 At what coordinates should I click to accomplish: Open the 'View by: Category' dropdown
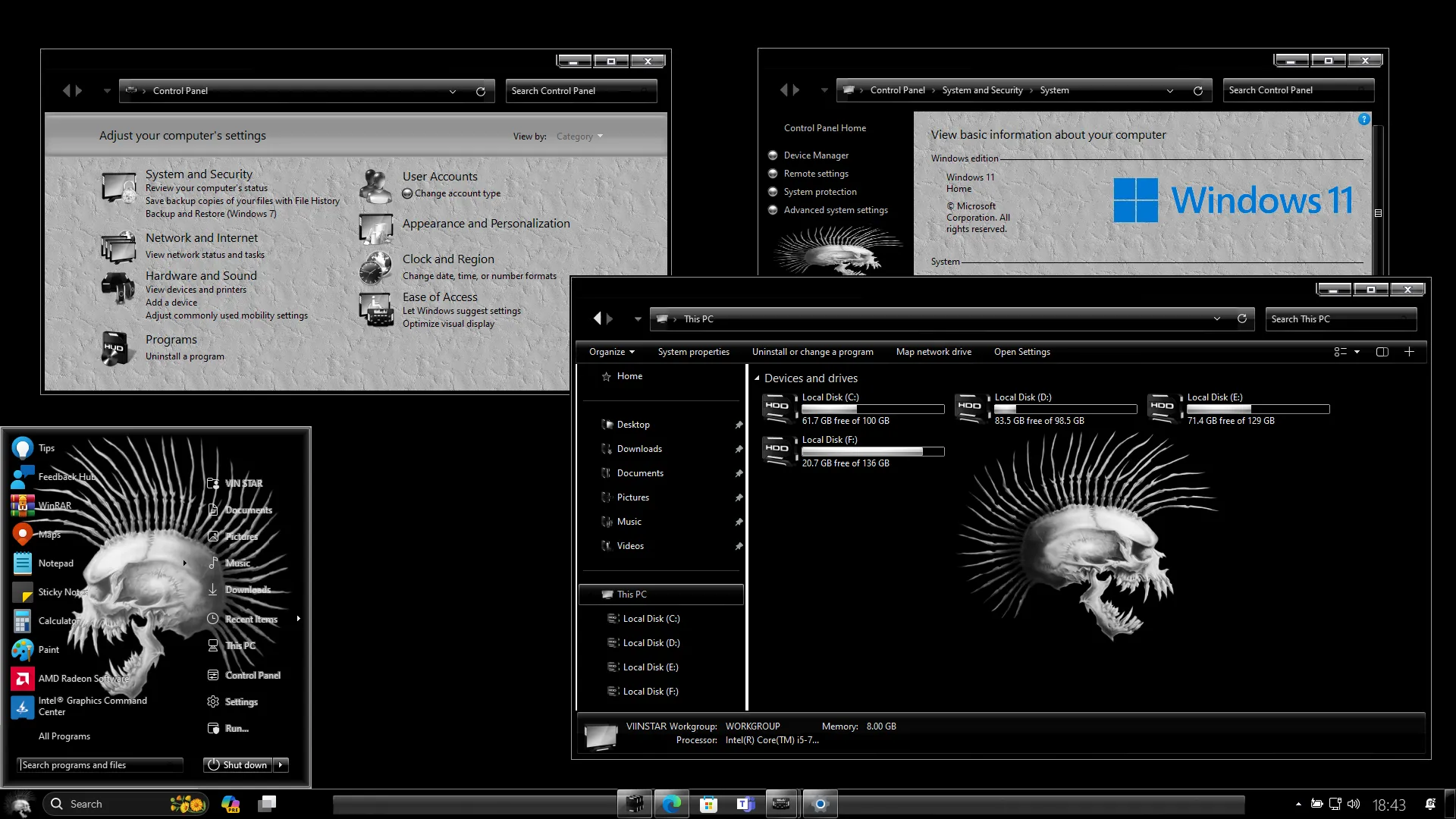click(578, 136)
